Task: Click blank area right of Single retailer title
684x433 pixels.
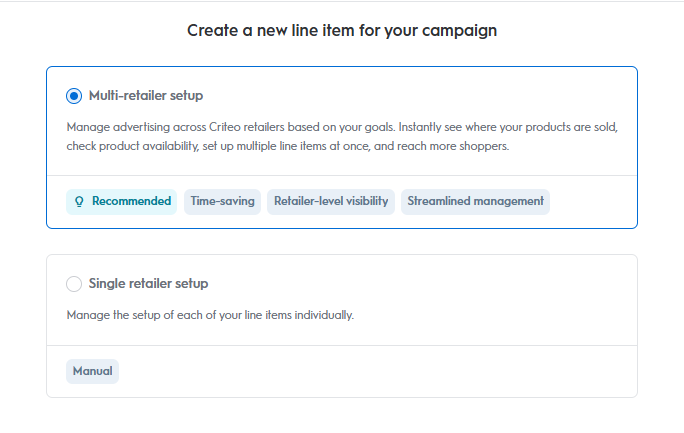Action: [420, 284]
